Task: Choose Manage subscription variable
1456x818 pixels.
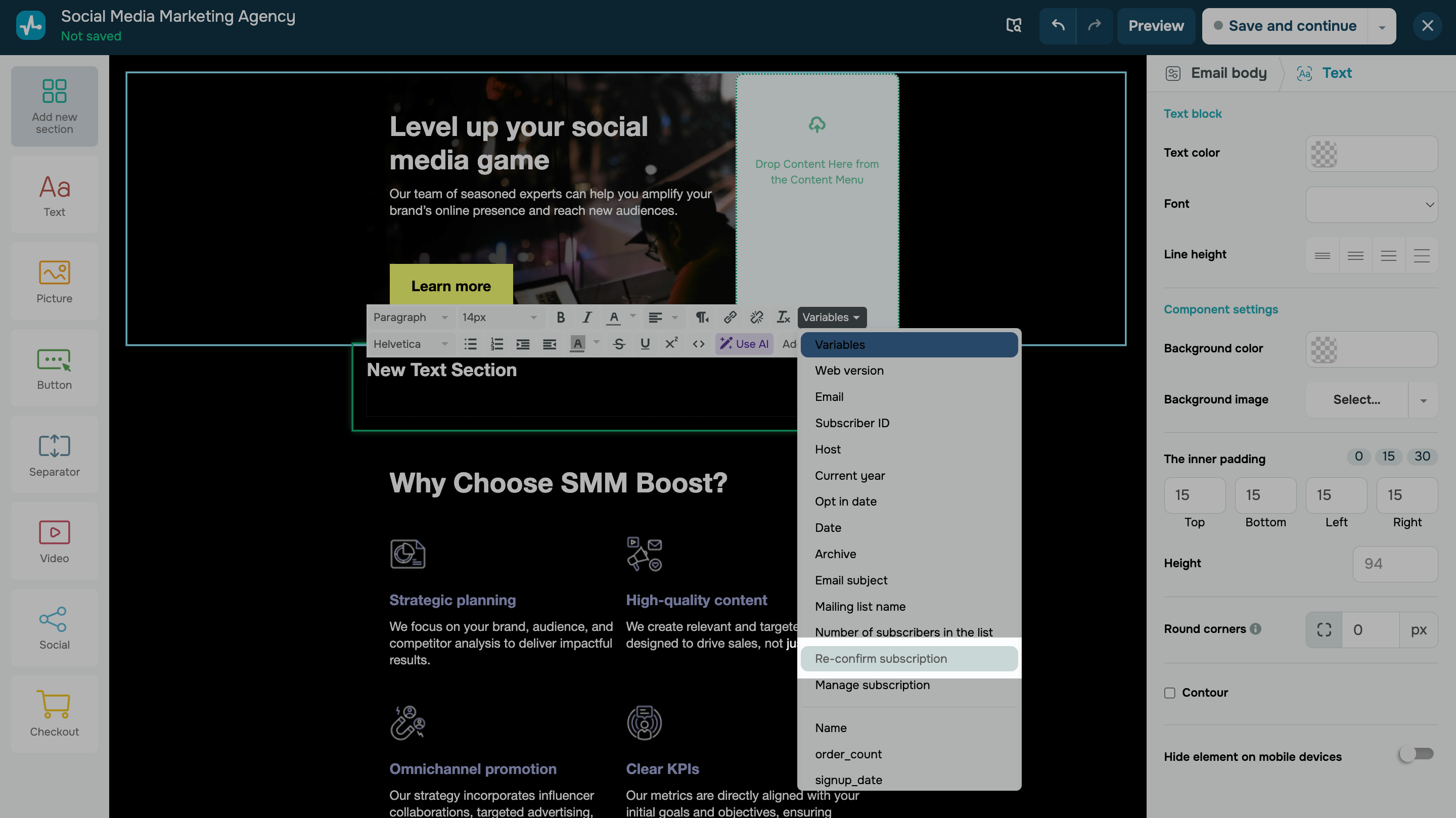Action: point(909,685)
